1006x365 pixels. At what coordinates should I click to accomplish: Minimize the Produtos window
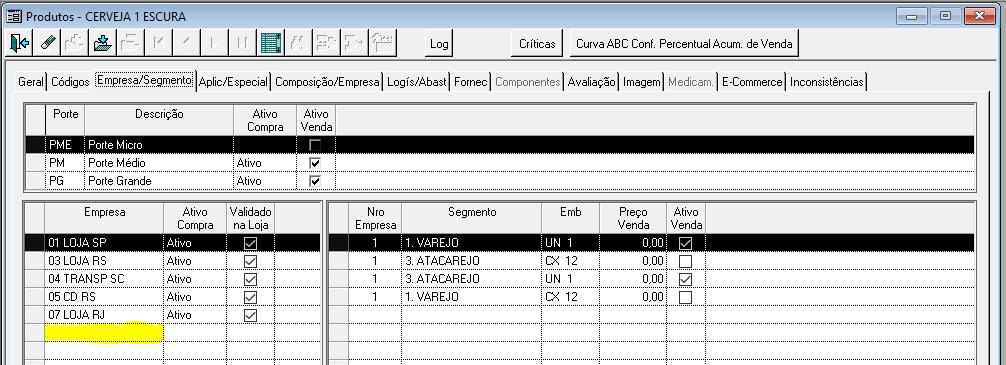click(911, 15)
